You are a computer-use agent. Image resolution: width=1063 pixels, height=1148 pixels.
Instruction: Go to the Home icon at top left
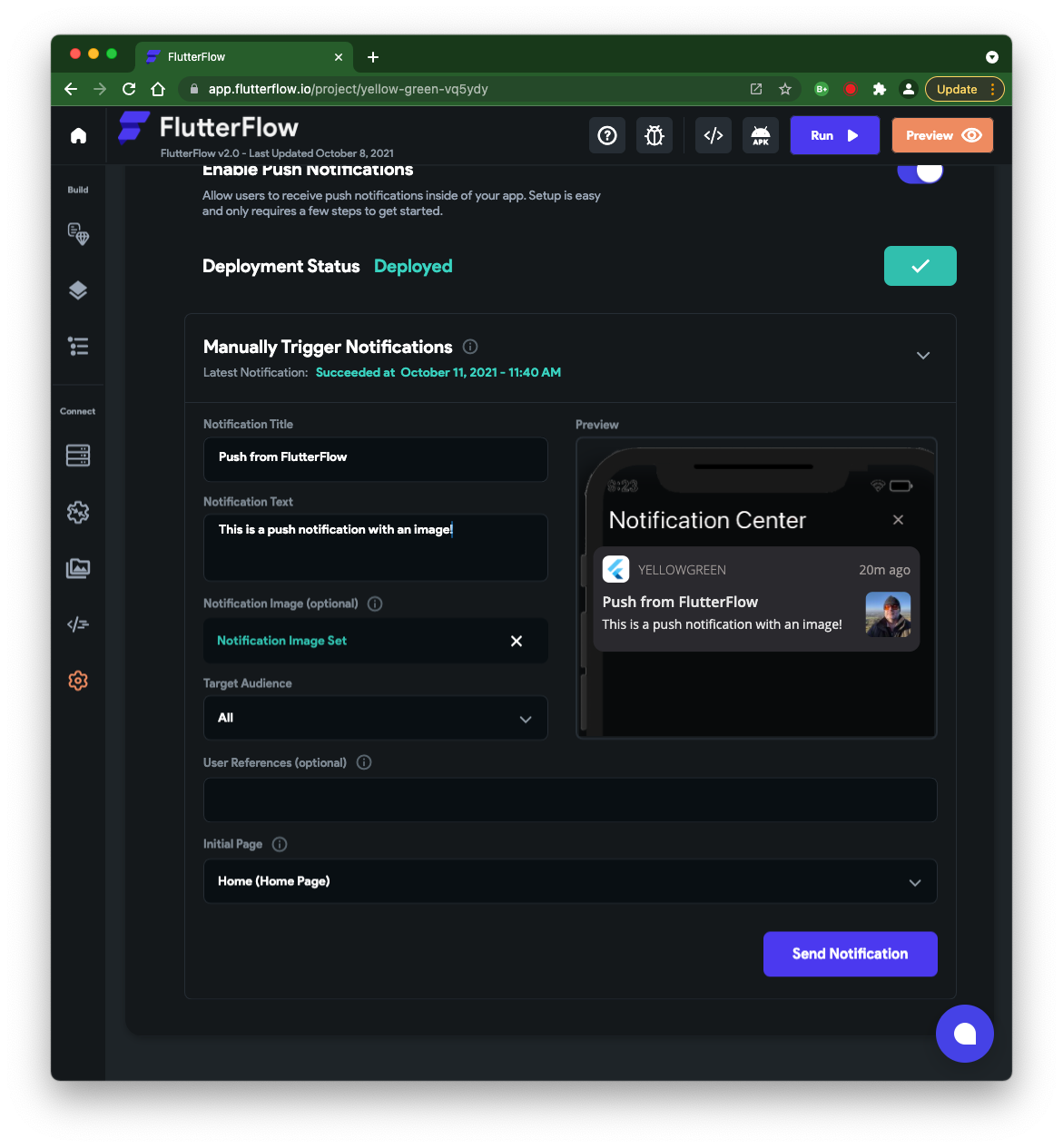(x=78, y=134)
